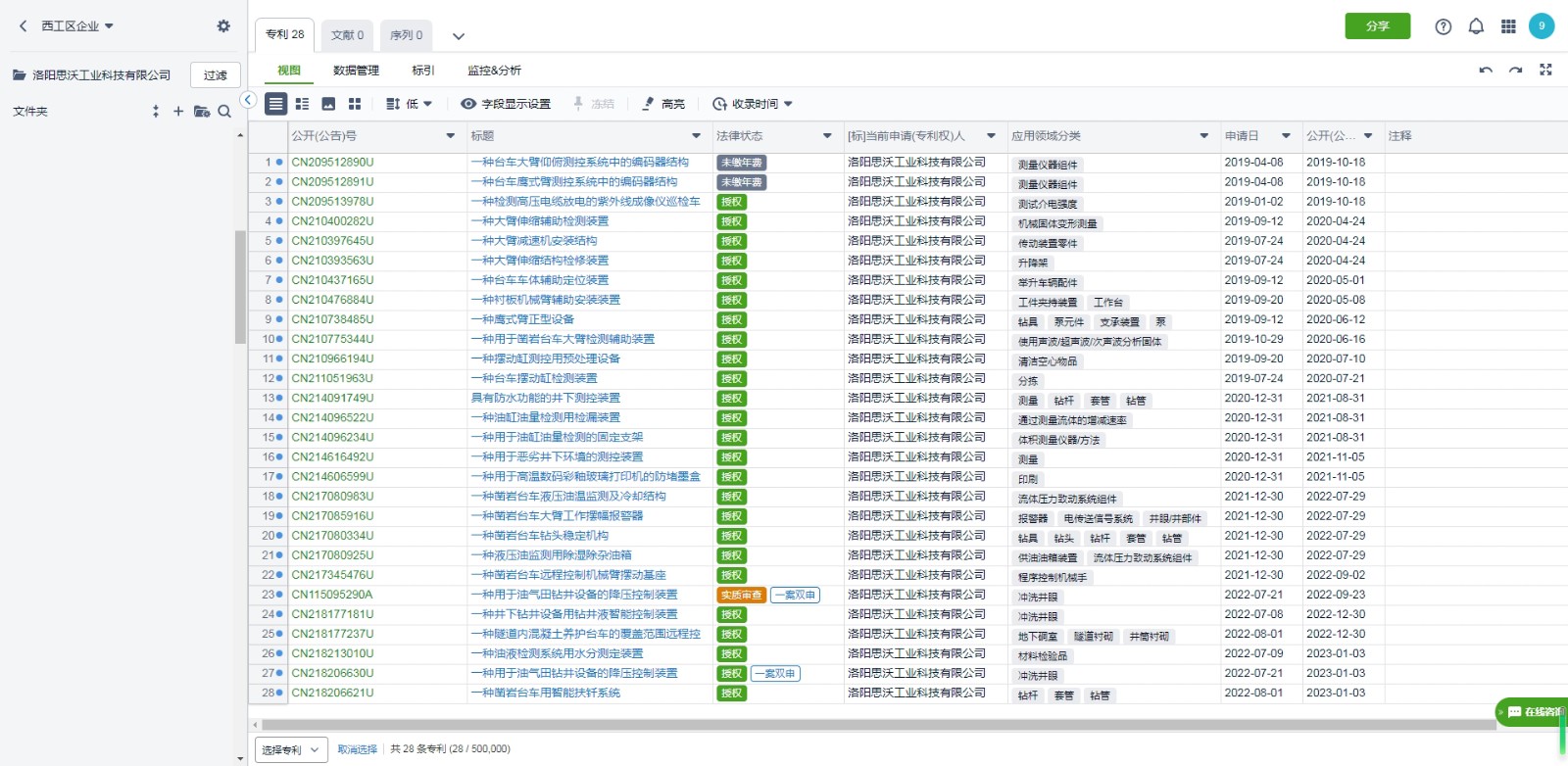Screen dimensions: 1568x766
Task: Switch to the 序列 0 tab
Action: point(406,35)
